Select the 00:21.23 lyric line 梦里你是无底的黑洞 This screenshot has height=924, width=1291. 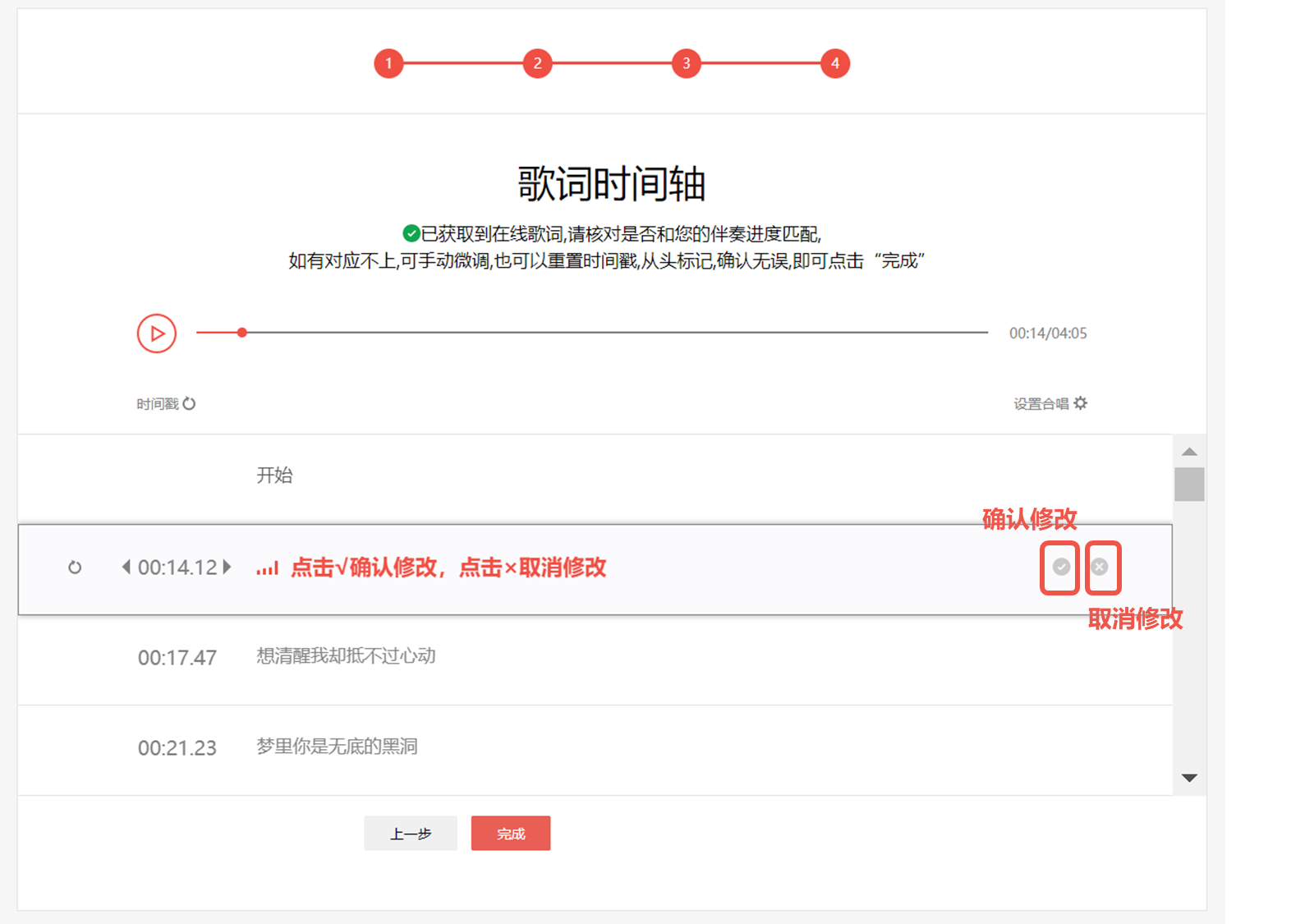(337, 747)
